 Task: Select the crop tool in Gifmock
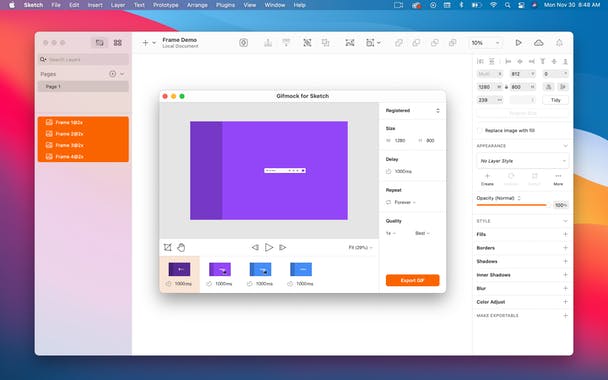168,247
